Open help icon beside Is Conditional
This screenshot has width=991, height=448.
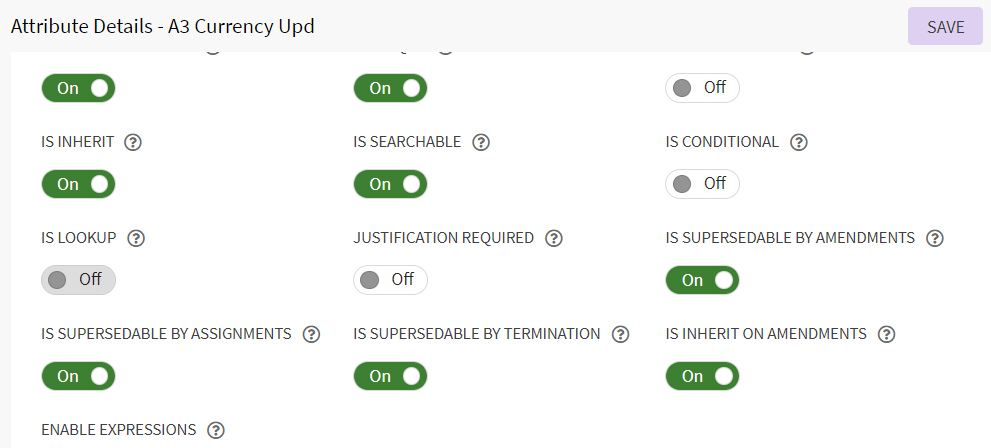pos(799,142)
